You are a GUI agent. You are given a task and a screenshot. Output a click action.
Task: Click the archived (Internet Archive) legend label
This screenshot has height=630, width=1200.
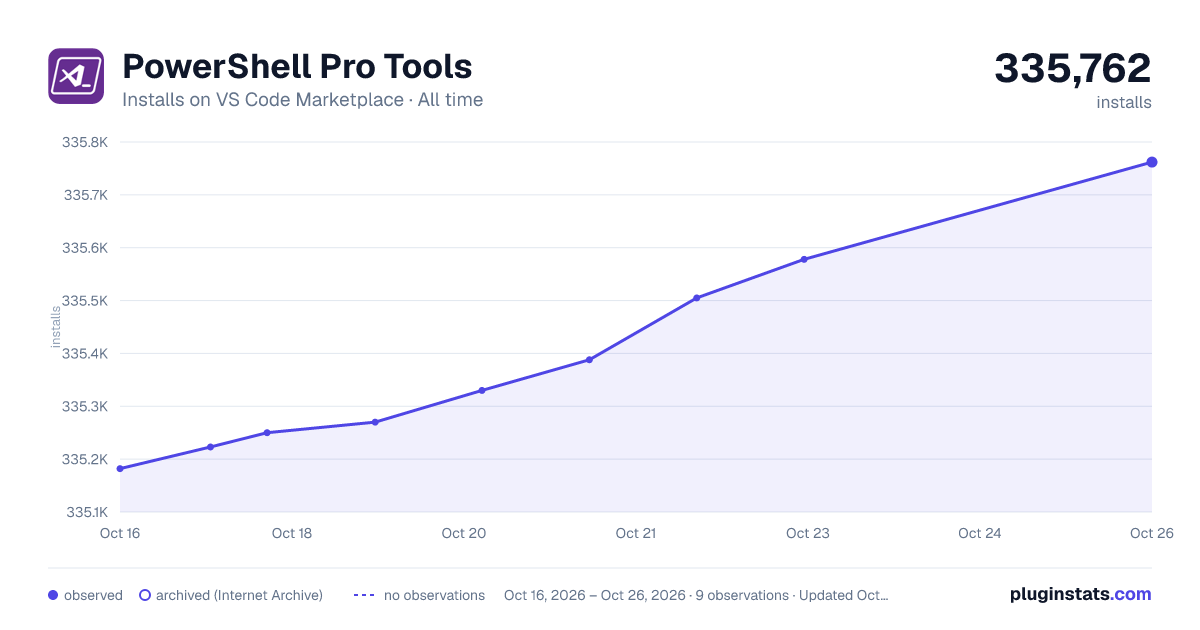pos(239,595)
